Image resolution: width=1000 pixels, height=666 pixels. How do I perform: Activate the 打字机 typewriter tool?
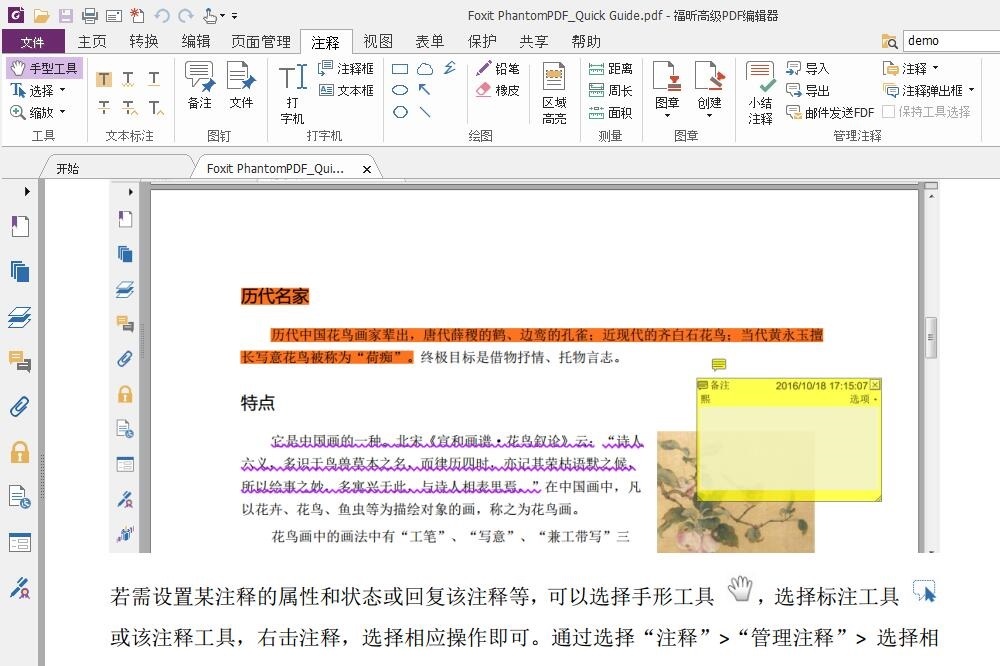(x=292, y=93)
